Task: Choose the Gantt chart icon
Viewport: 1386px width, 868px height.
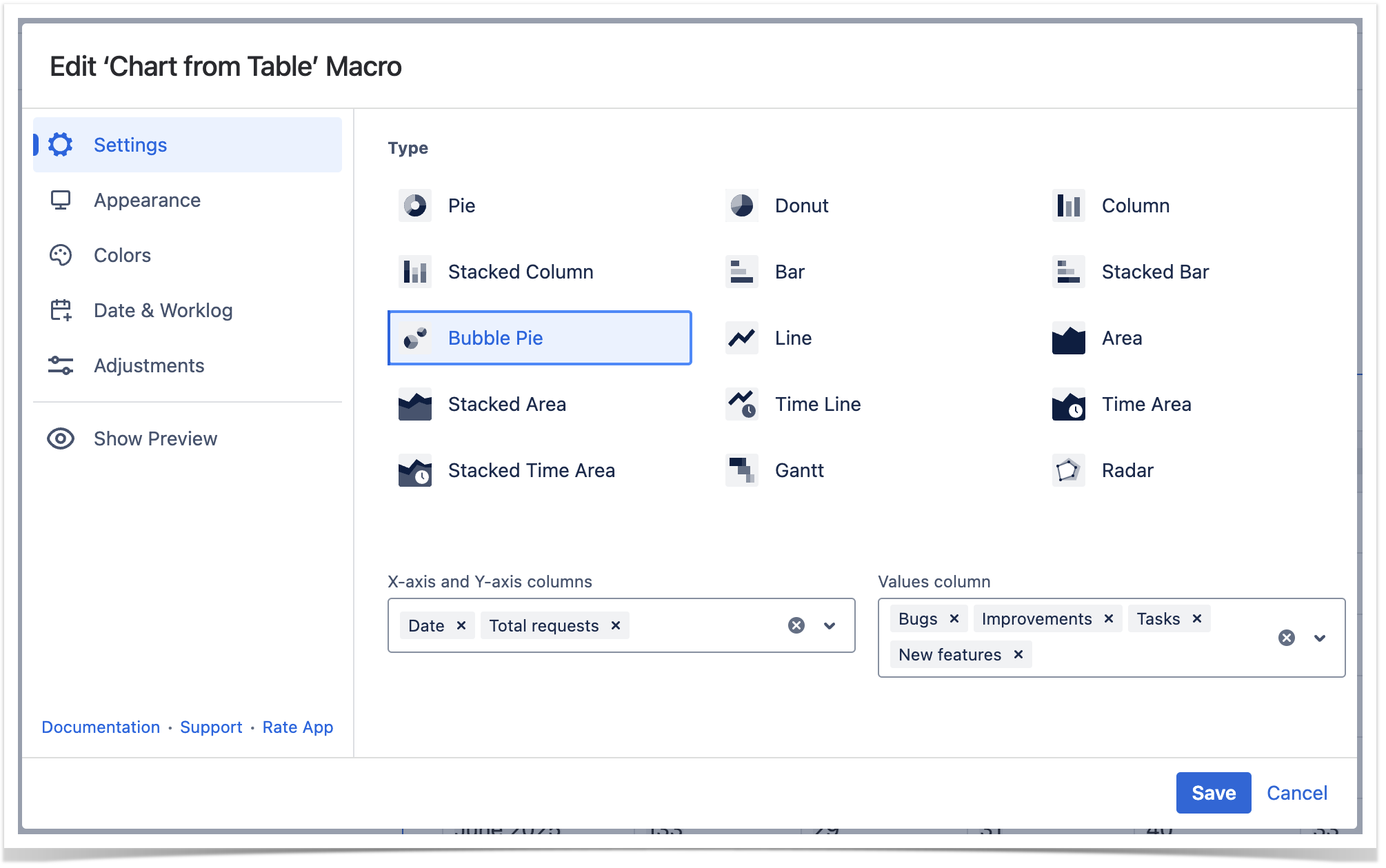Action: [x=741, y=470]
